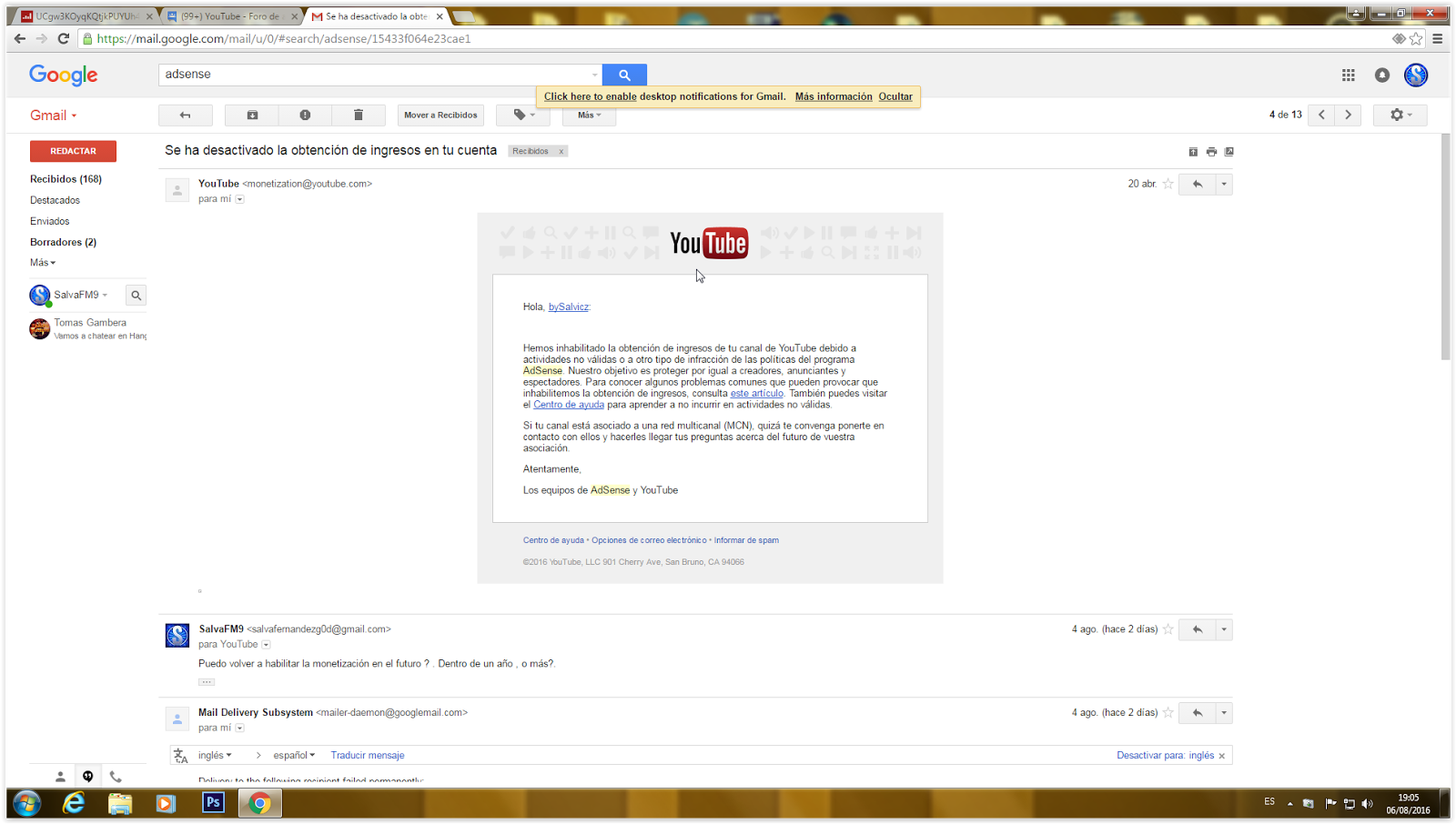Image resolution: width=1456 pixels, height=824 pixels.
Task: Star the YouTube message from 20 abr.
Action: [1168, 184]
